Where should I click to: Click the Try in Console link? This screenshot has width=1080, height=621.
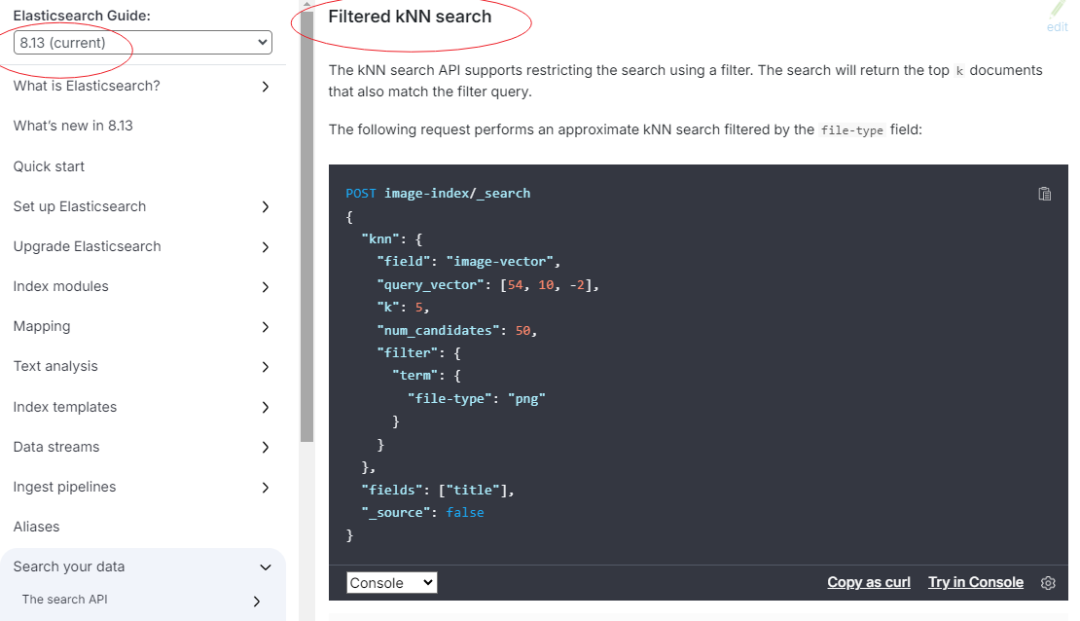click(975, 582)
